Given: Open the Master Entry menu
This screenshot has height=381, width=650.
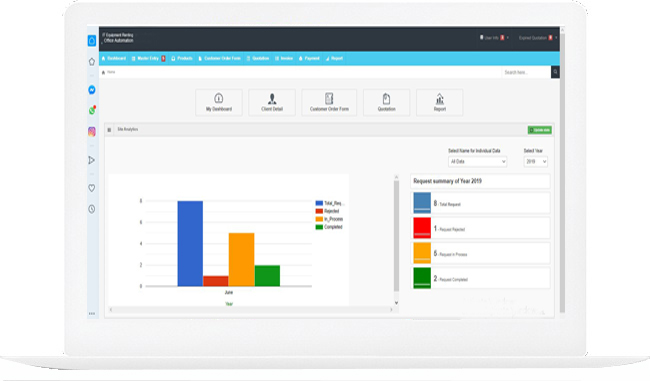Looking at the screenshot, I should click(x=148, y=58).
